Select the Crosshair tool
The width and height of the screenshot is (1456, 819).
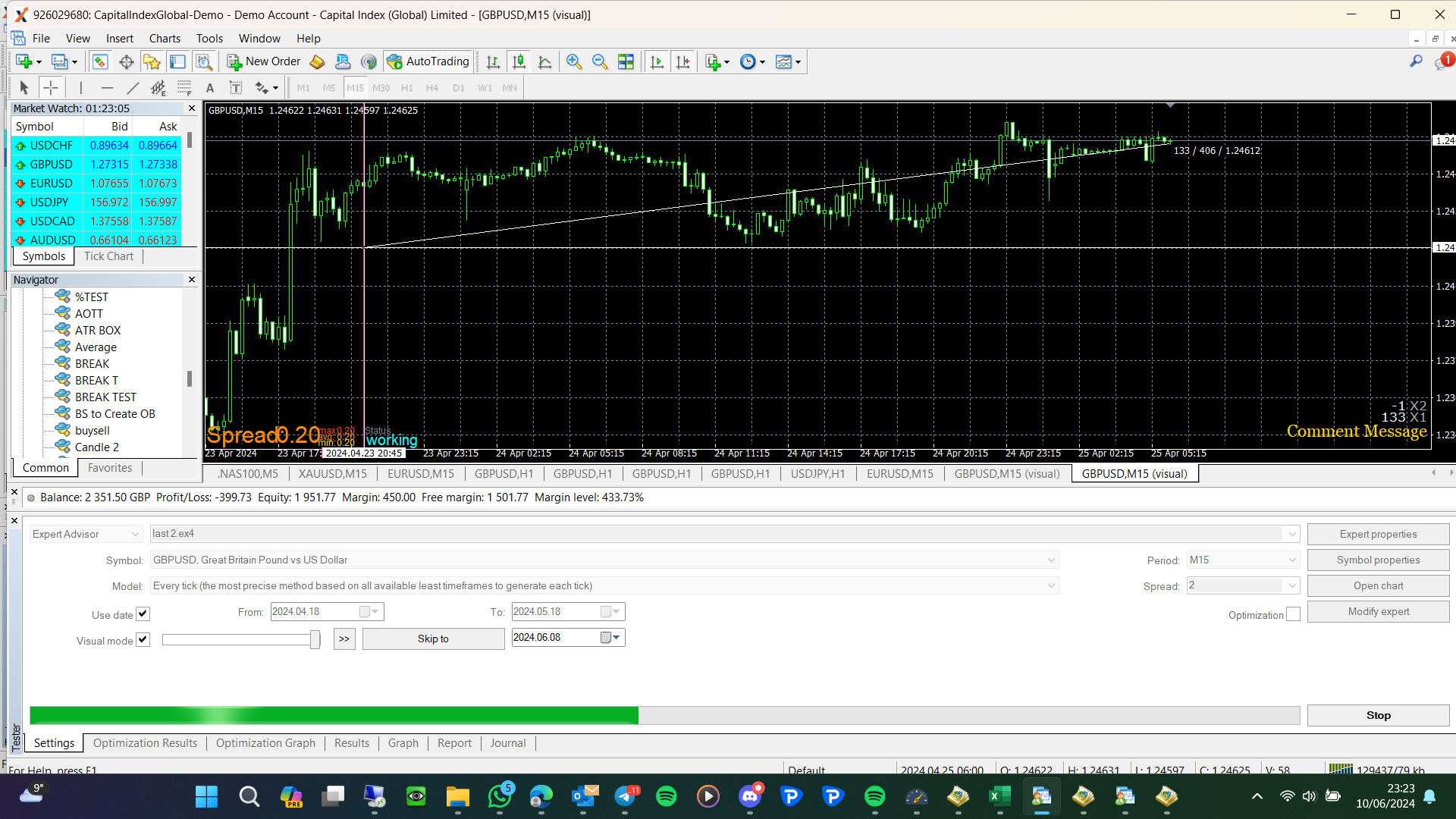[51, 87]
